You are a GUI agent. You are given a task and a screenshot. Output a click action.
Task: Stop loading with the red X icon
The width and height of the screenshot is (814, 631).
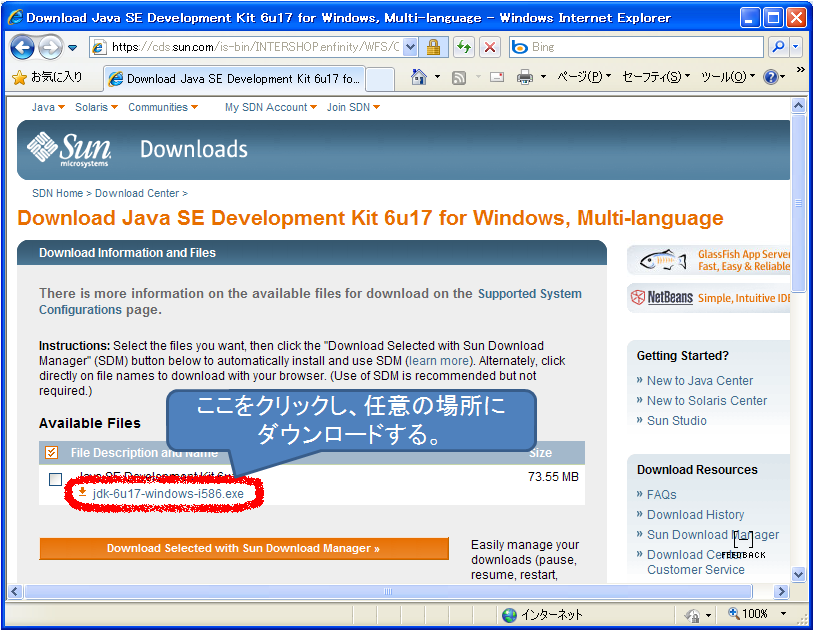click(x=490, y=47)
